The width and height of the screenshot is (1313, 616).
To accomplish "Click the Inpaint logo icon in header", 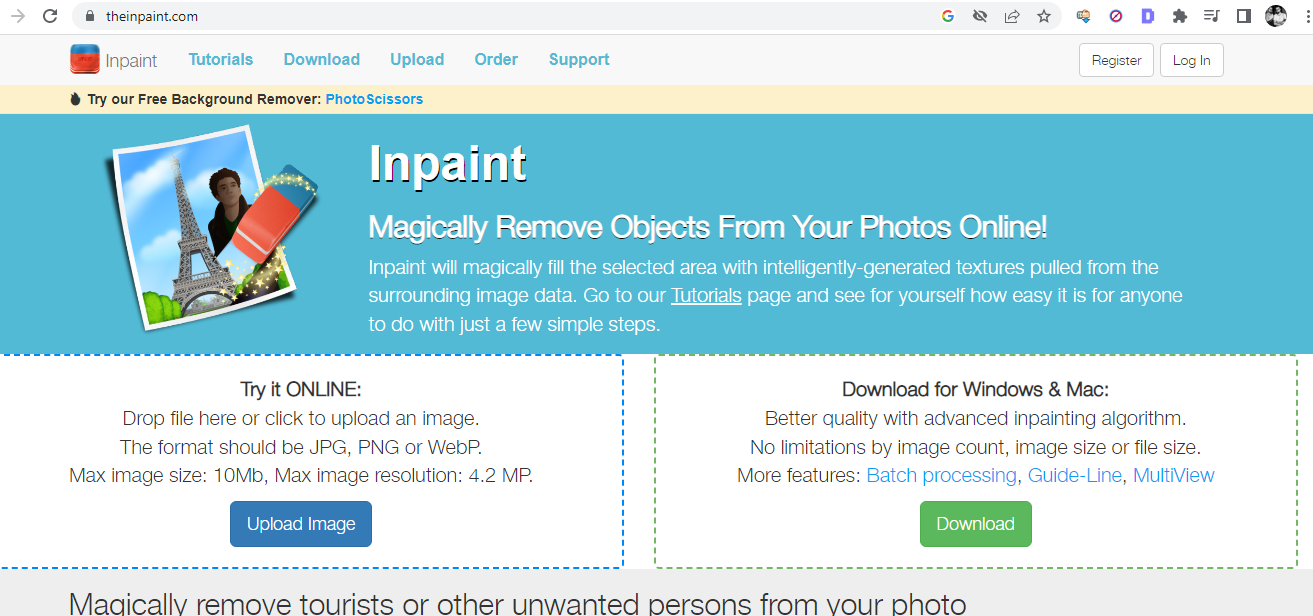I will coord(85,59).
